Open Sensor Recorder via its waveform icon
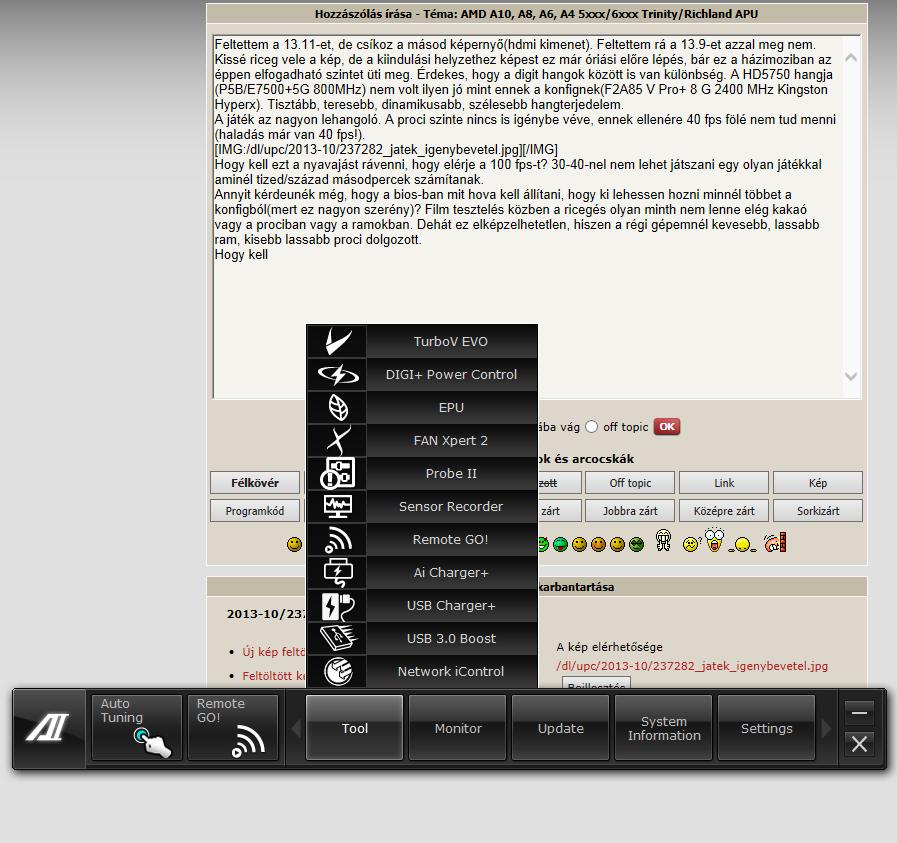 pyautogui.click(x=338, y=507)
